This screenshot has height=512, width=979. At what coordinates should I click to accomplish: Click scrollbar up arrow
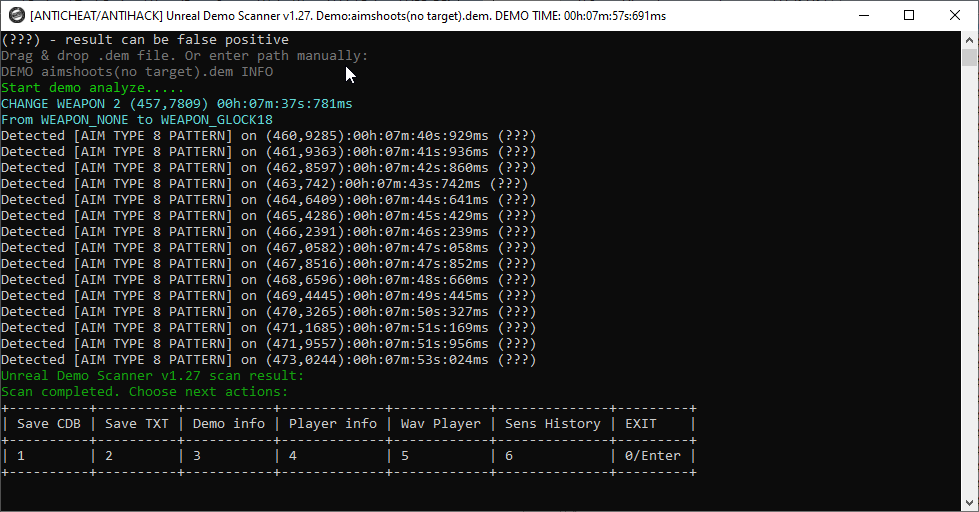tap(969, 40)
